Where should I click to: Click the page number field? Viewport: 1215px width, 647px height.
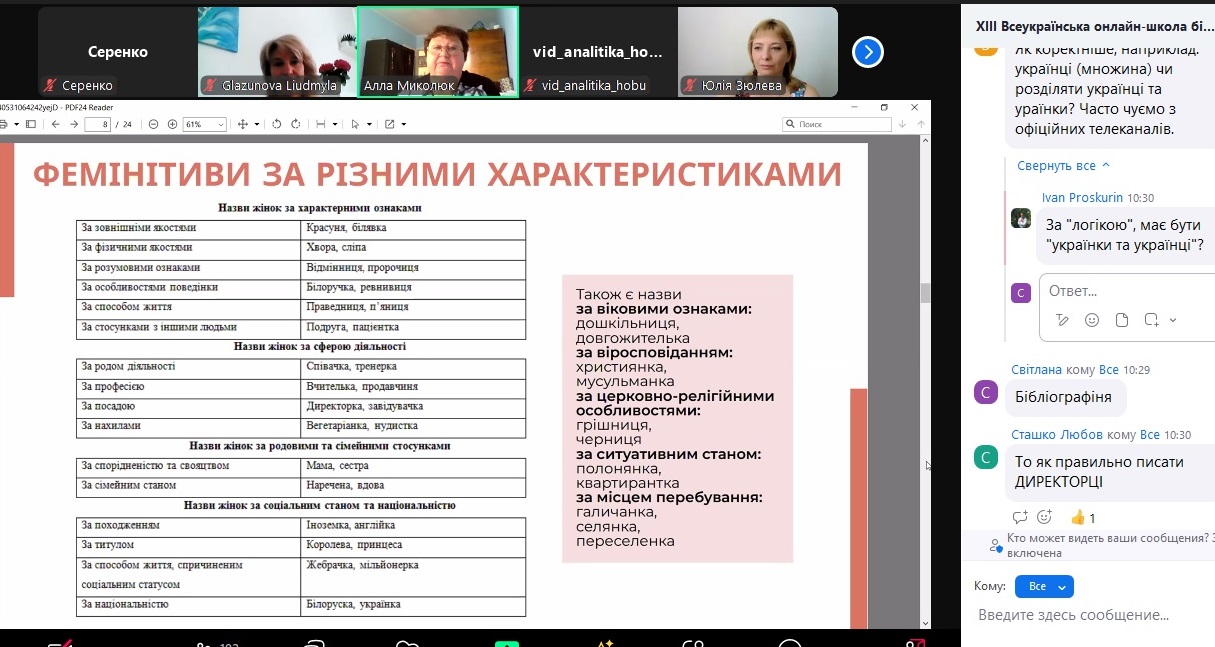click(97, 124)
